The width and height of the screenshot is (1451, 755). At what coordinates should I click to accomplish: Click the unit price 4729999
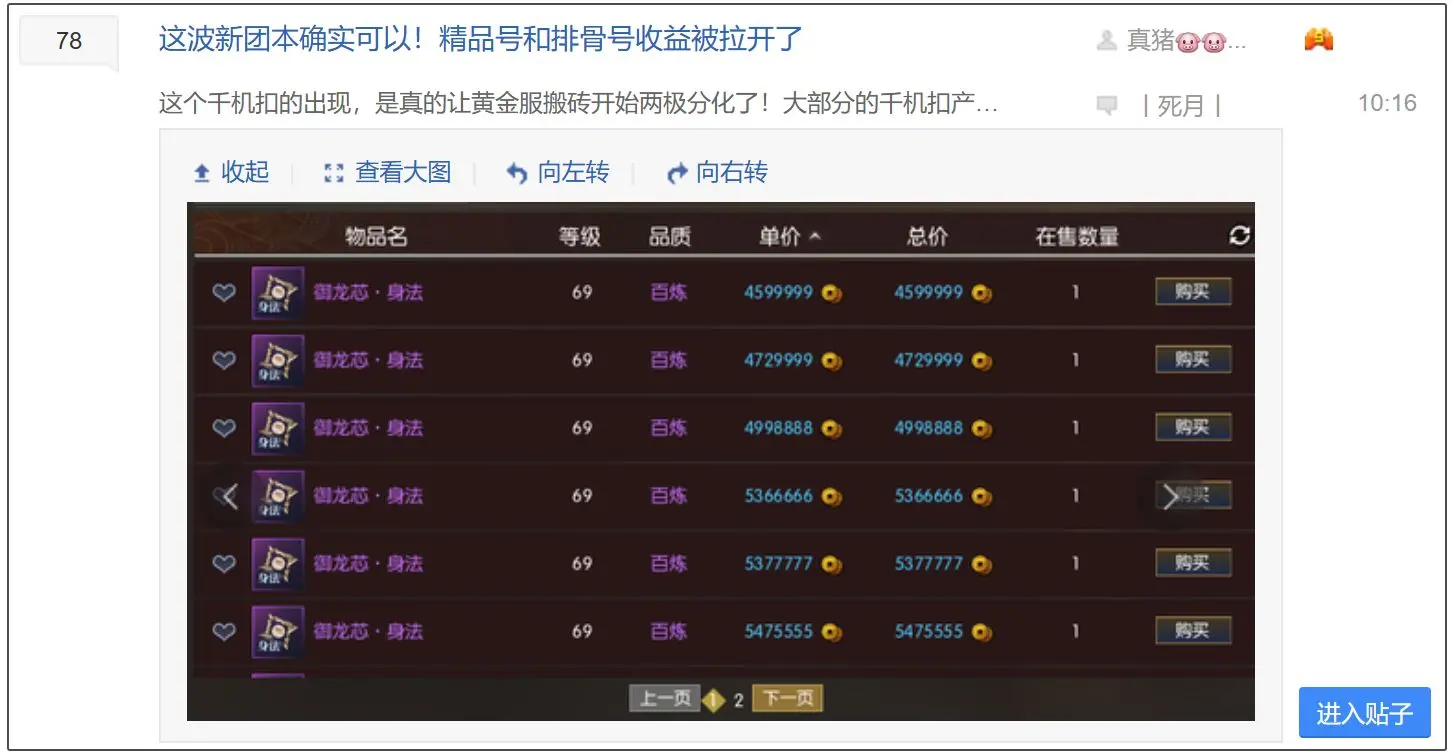pos(778,360)
